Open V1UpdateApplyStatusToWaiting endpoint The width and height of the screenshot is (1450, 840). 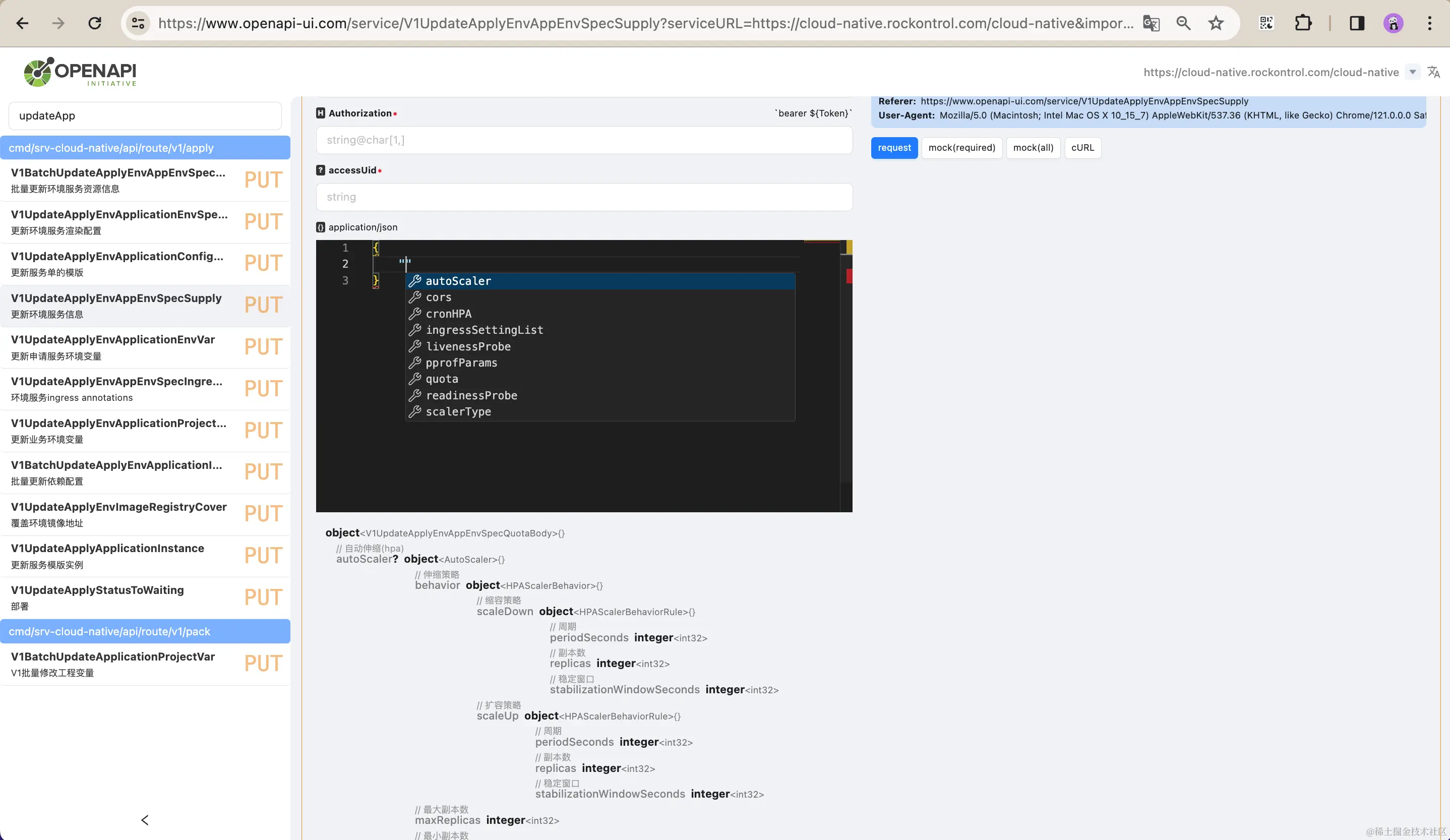coord(145,598)
